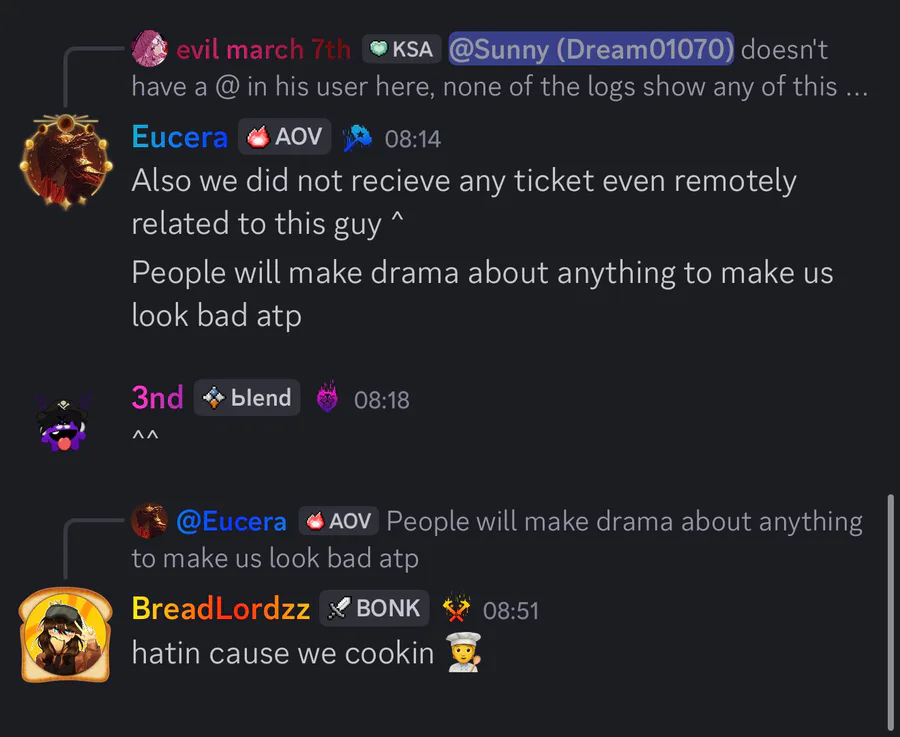This screenshot has width=900, height=737.
Task: Click the blue role icon next to Eucera
Action: pos(357,138)
